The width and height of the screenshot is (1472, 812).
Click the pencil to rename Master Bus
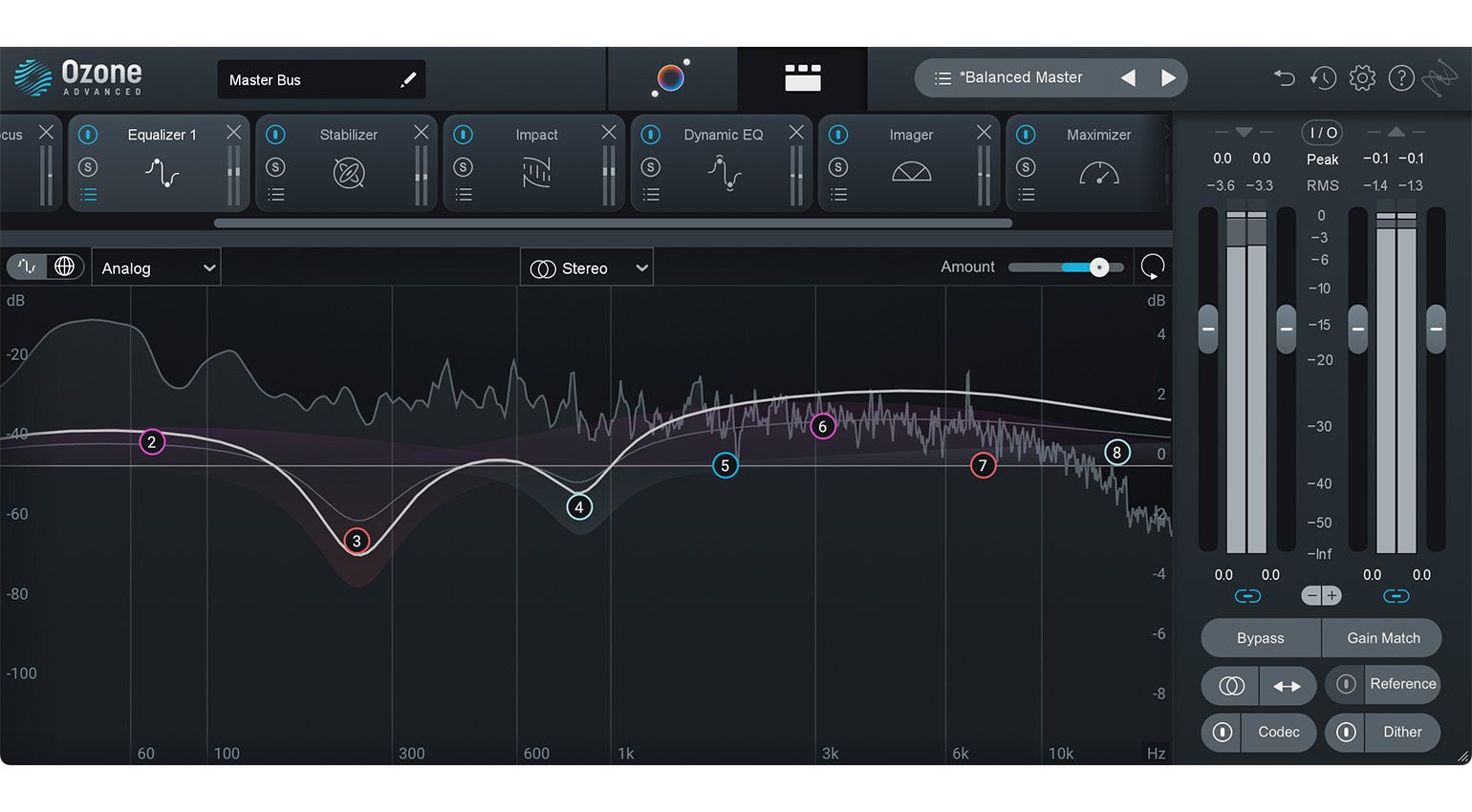[x=408, y=79]
